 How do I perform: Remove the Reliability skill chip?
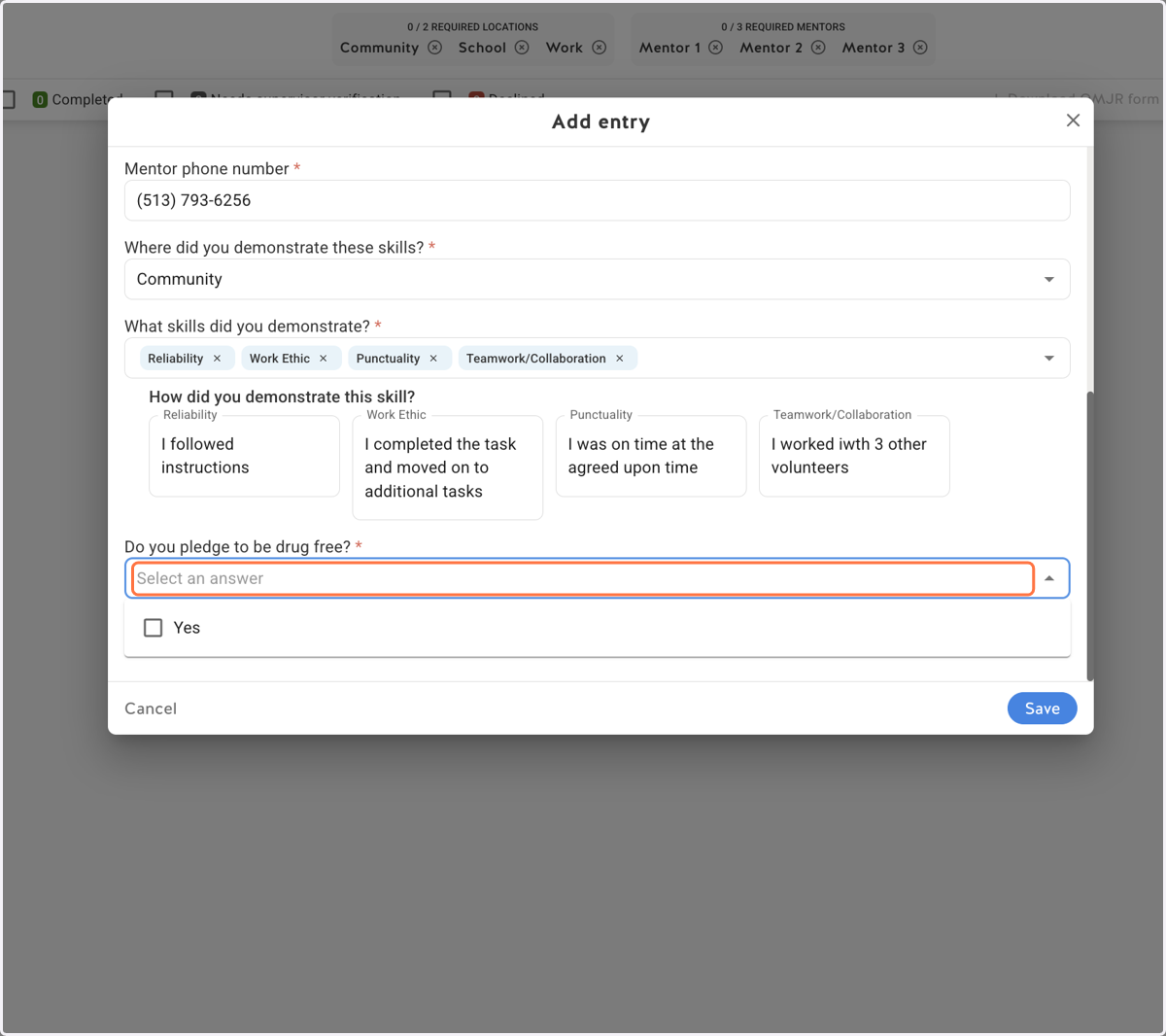pos(217,359)
